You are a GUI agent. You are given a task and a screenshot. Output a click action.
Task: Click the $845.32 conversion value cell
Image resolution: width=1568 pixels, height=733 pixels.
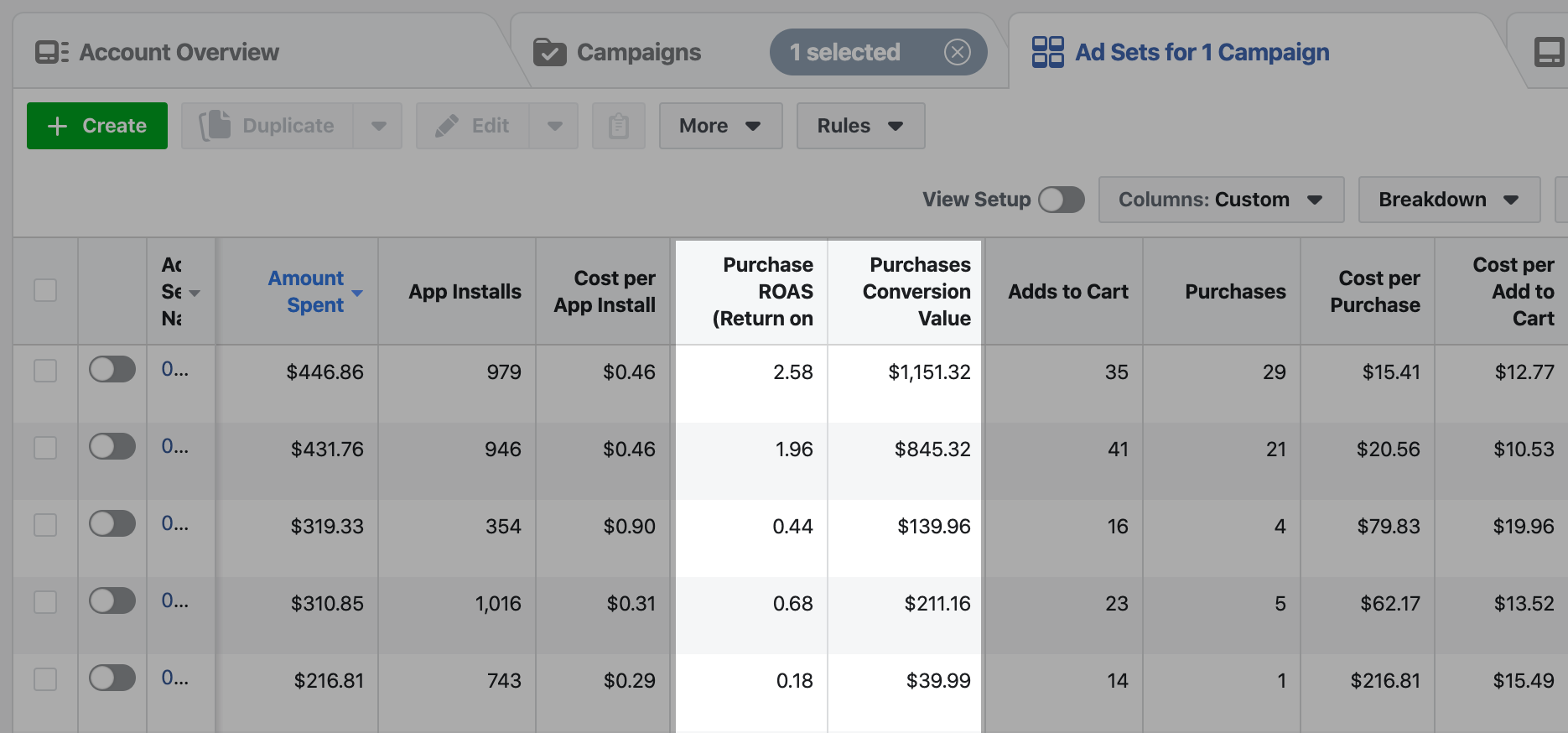click(x=932, y=450)
